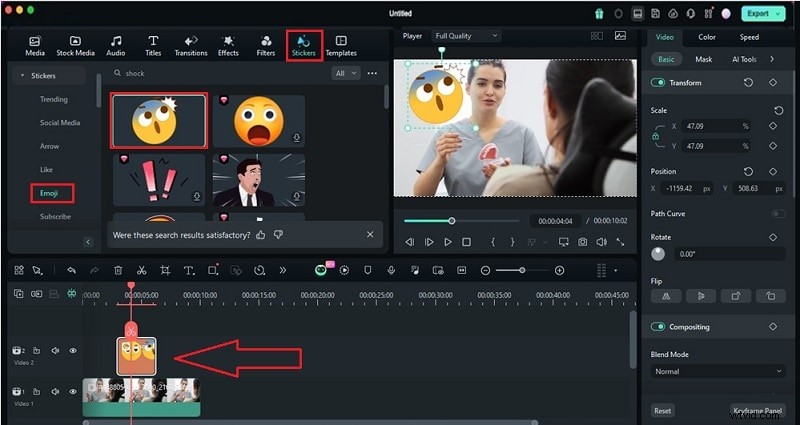
Task: Toggle player volume icon
Action: coord(602,242)
